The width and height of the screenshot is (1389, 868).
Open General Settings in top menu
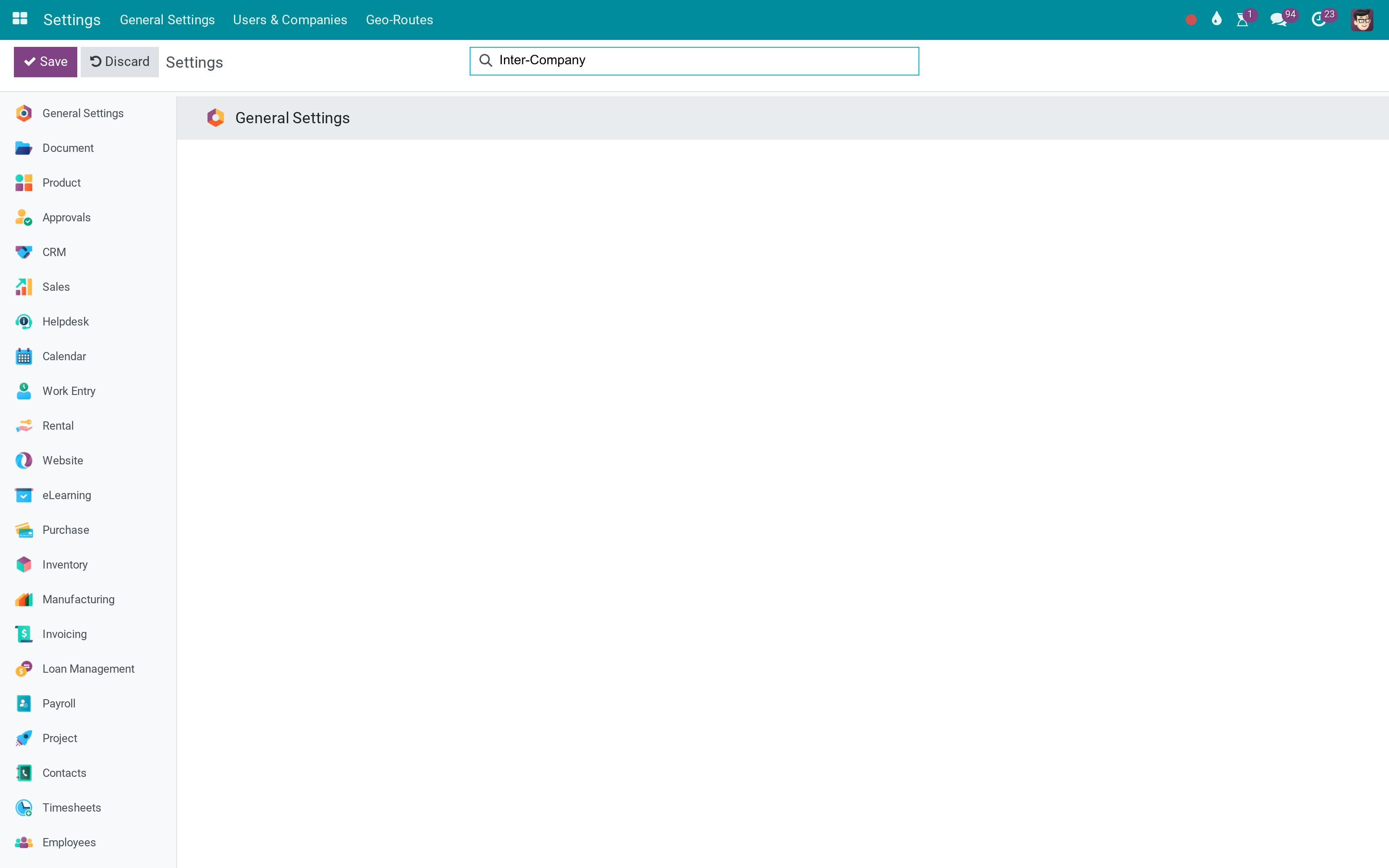167,20
